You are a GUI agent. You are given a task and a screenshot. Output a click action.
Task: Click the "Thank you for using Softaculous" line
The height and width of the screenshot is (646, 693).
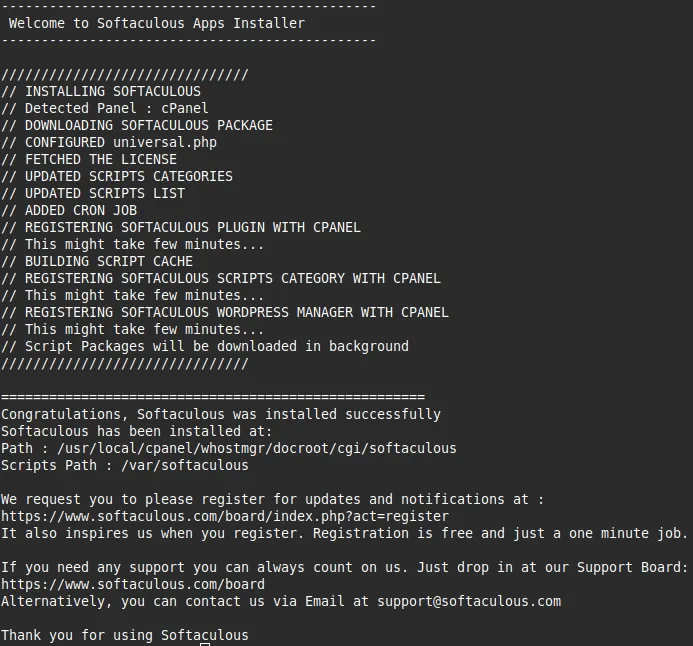click(124, 635)
